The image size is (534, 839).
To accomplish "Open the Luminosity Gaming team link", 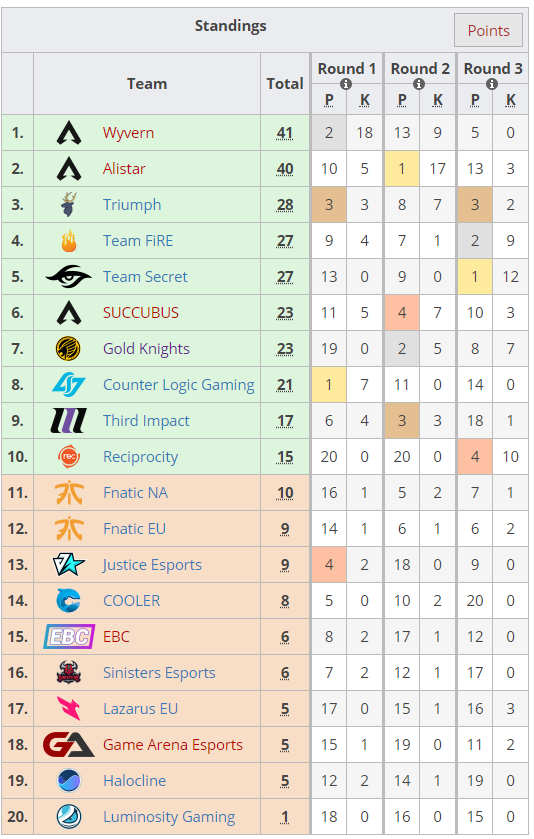I will 169,817.
